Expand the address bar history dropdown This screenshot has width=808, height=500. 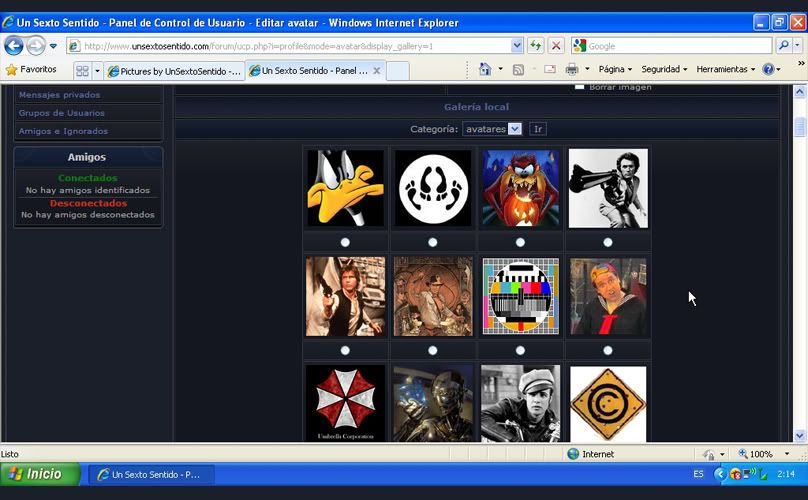(517, 46)
